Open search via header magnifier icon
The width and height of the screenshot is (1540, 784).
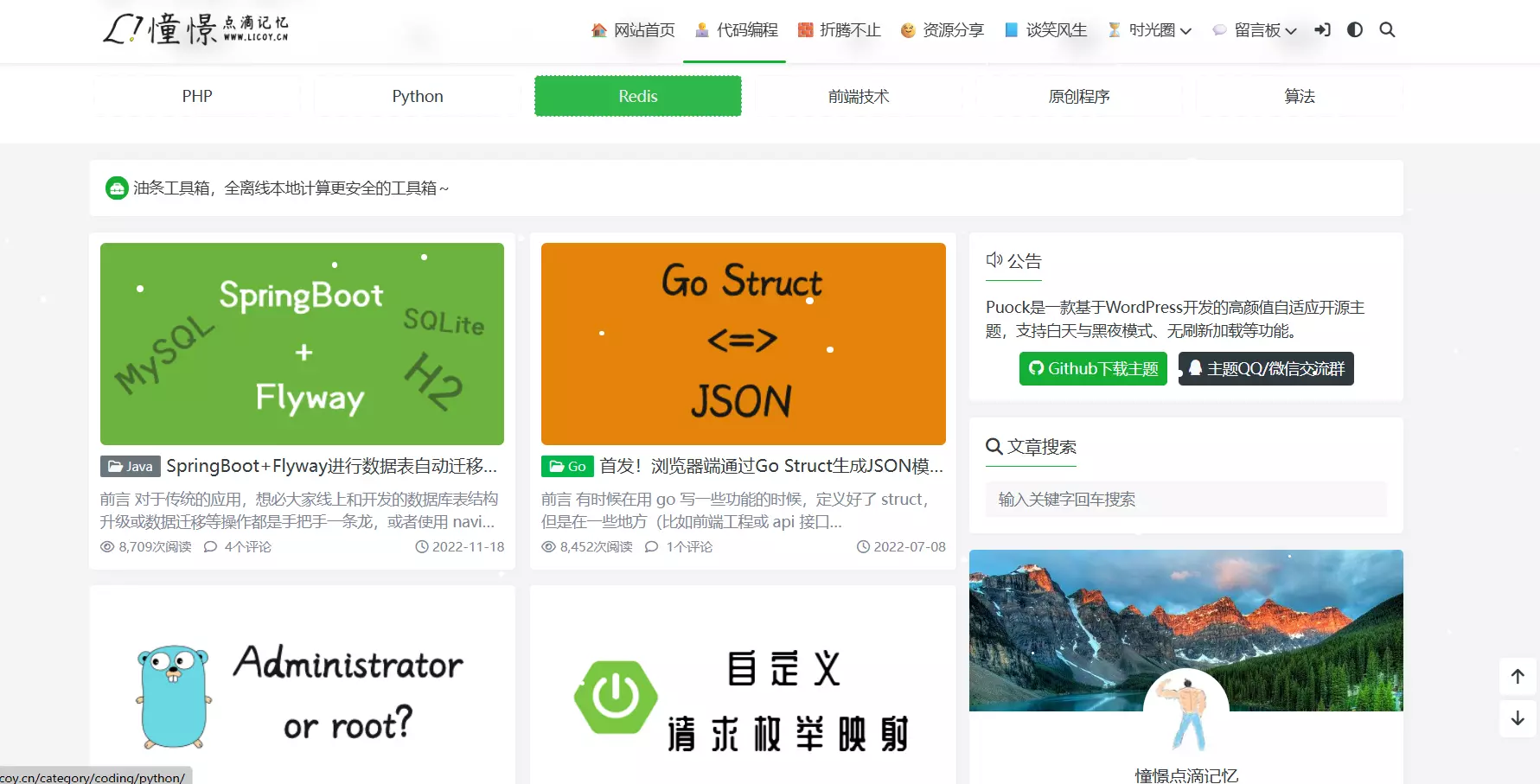click(x=1387, y=30)
